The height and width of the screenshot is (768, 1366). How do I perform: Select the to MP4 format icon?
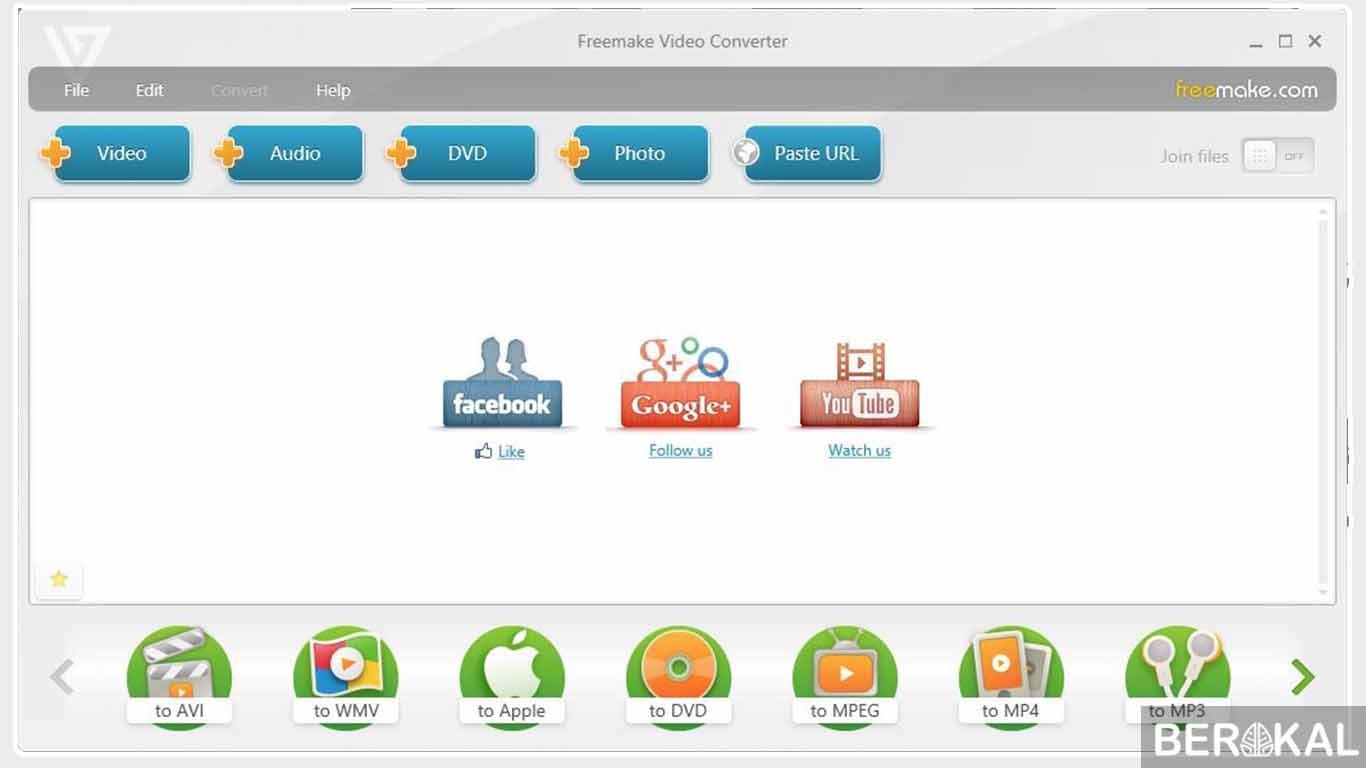(1011, 677)
